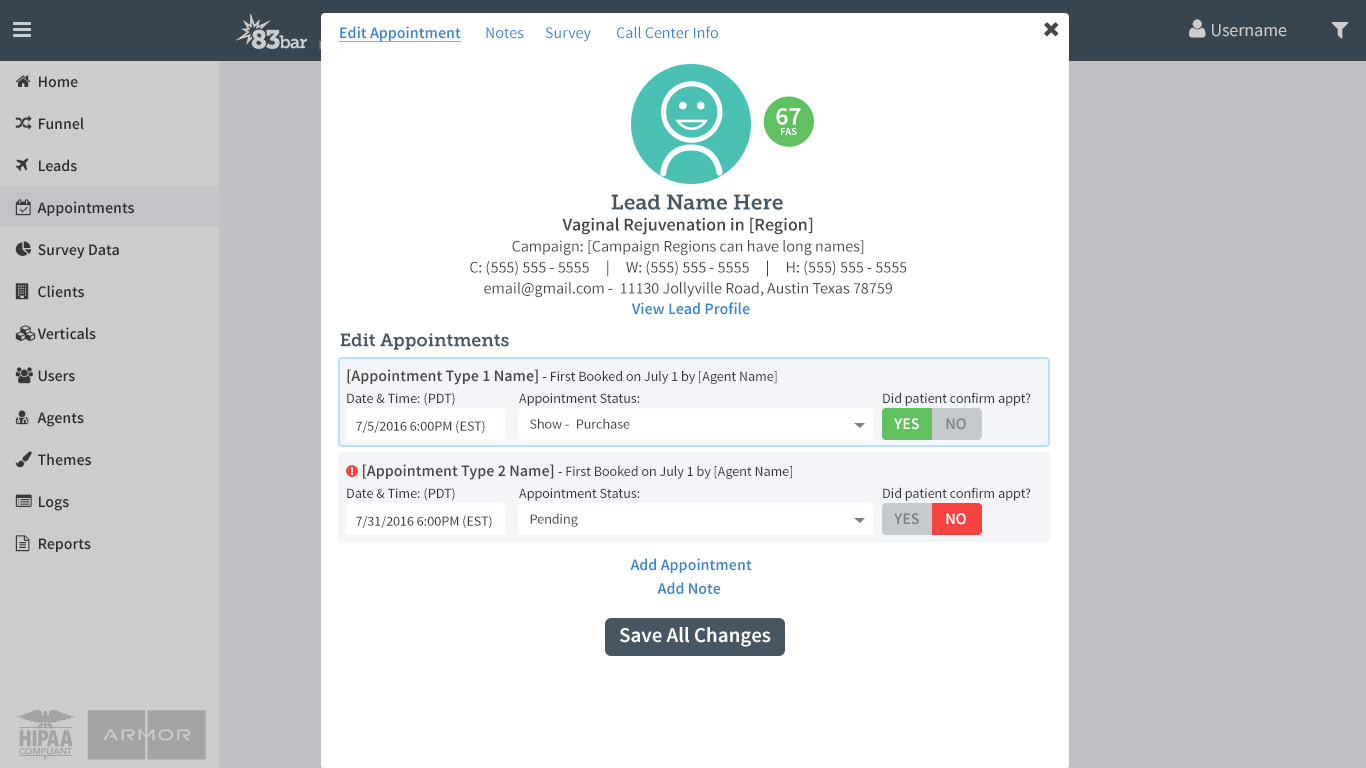Switch to the Notes tab

504,33
